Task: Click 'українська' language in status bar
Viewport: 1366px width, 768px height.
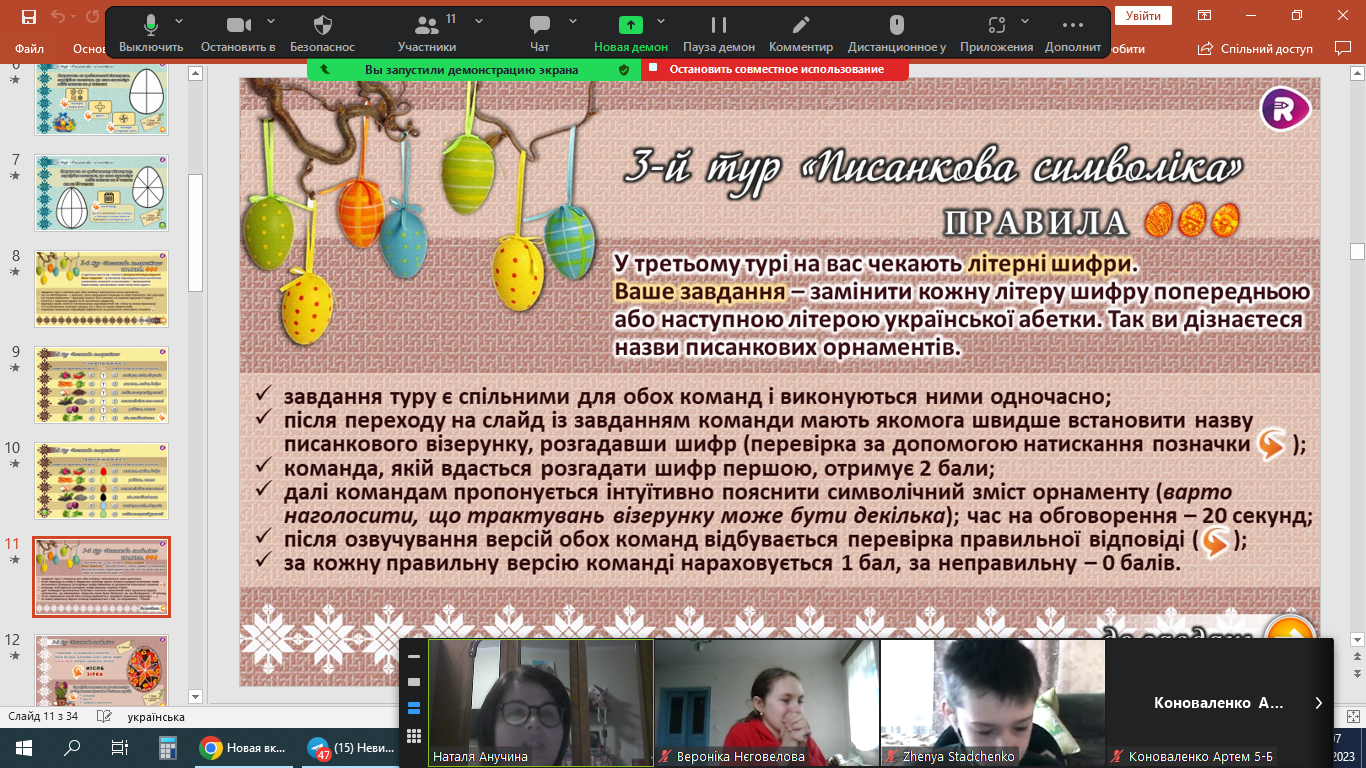Action: 156,717
